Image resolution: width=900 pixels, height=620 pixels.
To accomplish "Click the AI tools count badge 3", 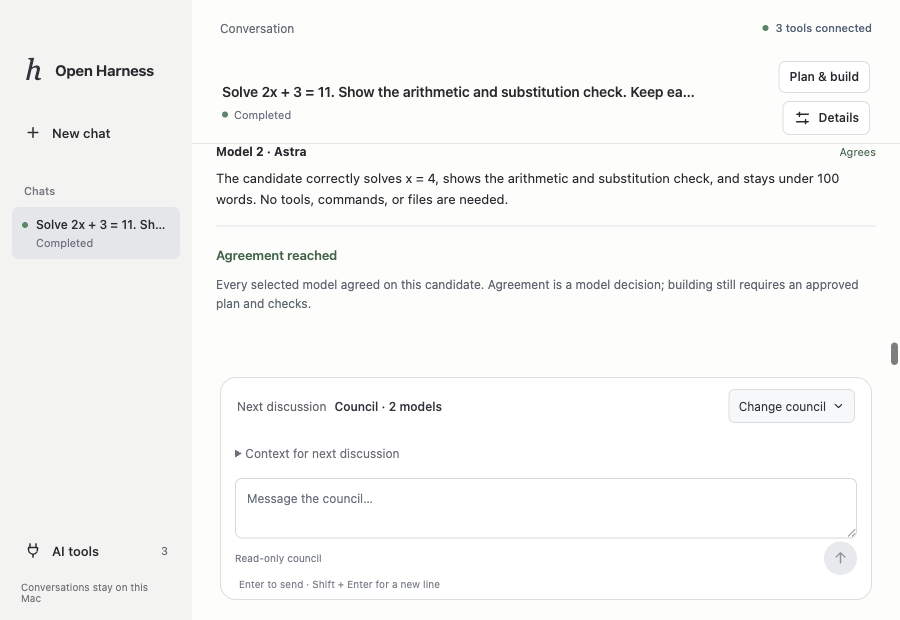I will coord(164,551).
